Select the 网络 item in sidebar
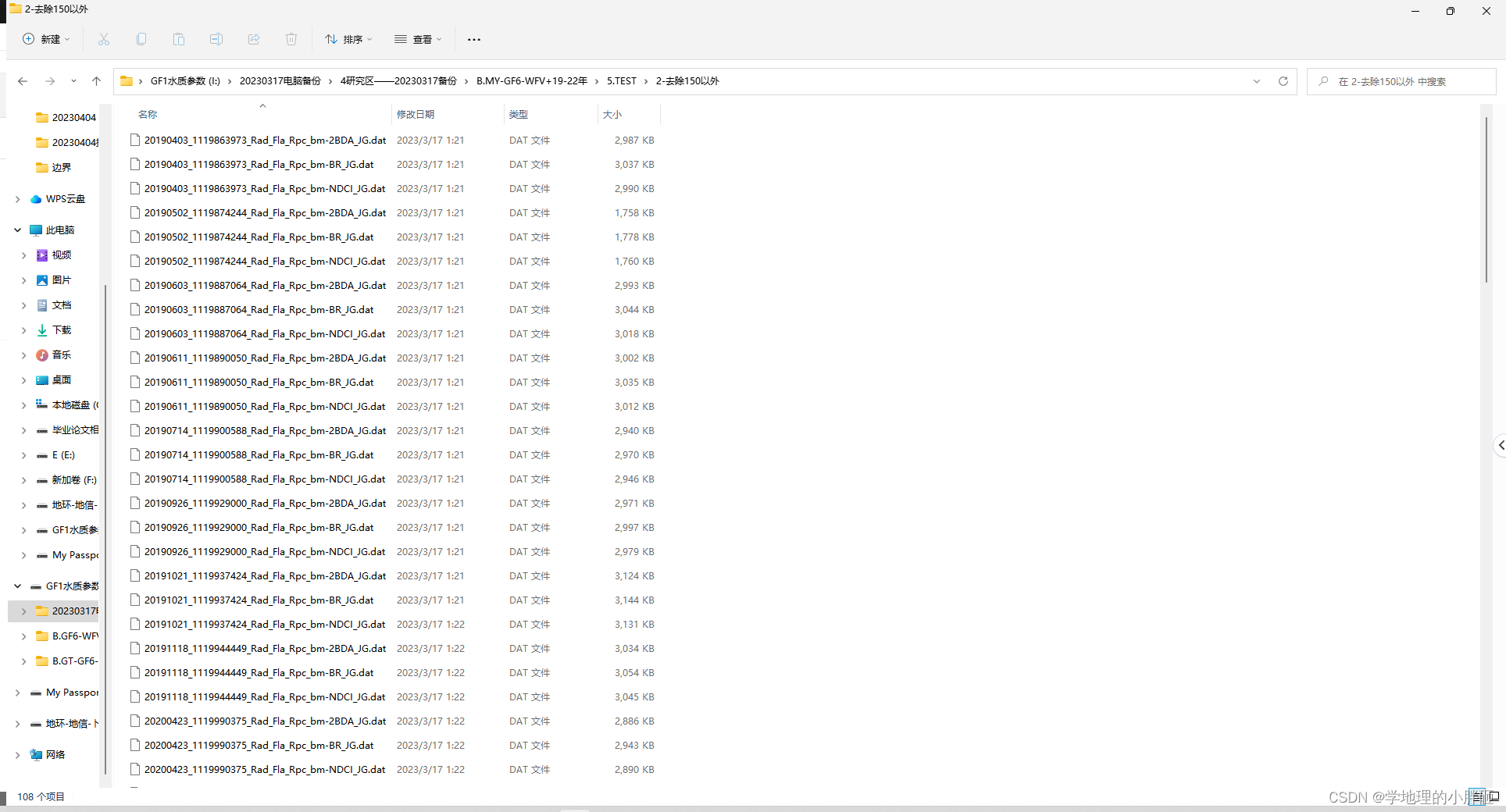This screenshot has height=812, width=1506. point(55,755)
